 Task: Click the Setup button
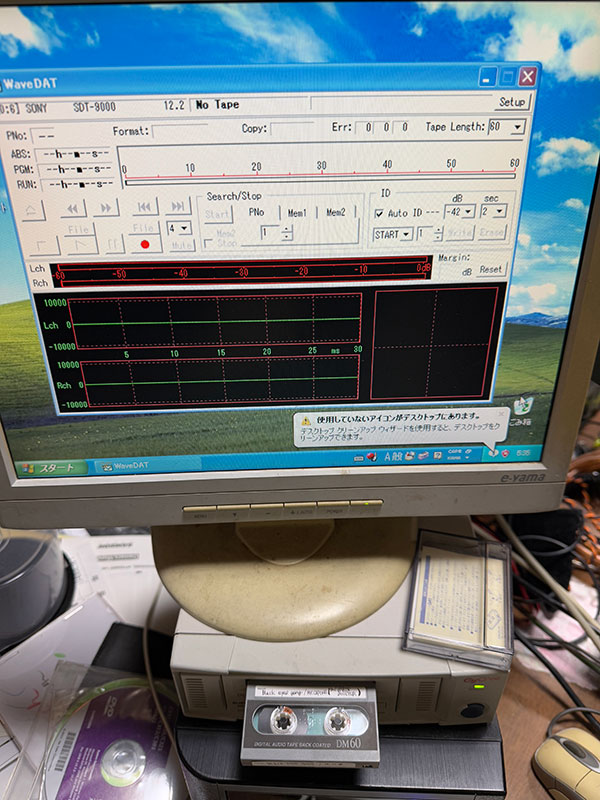pos(512,102)
